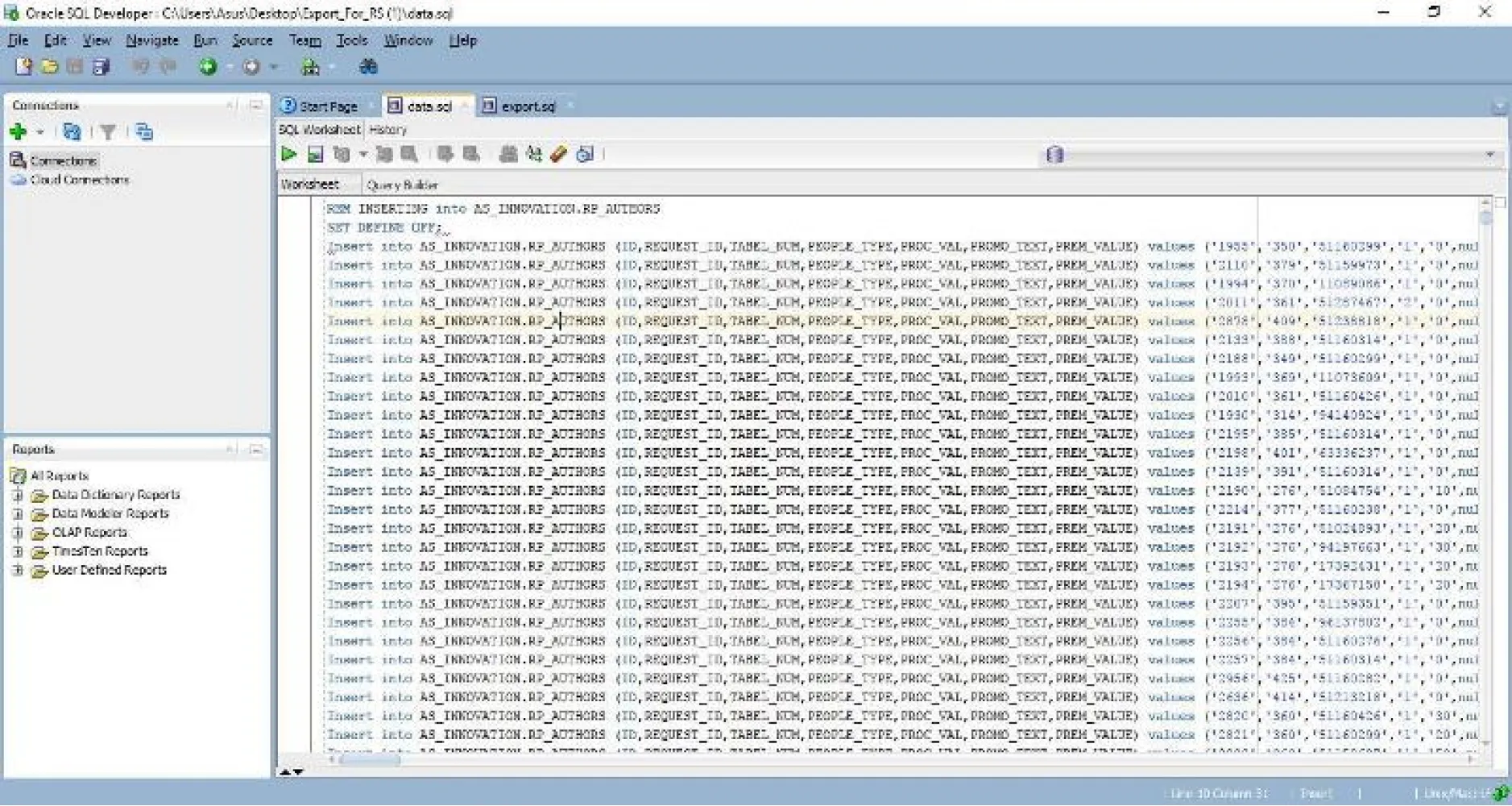Click the To Upper/Lower/InitCap icon
Screen dimensions: 1512x806
tap(533, 154)
